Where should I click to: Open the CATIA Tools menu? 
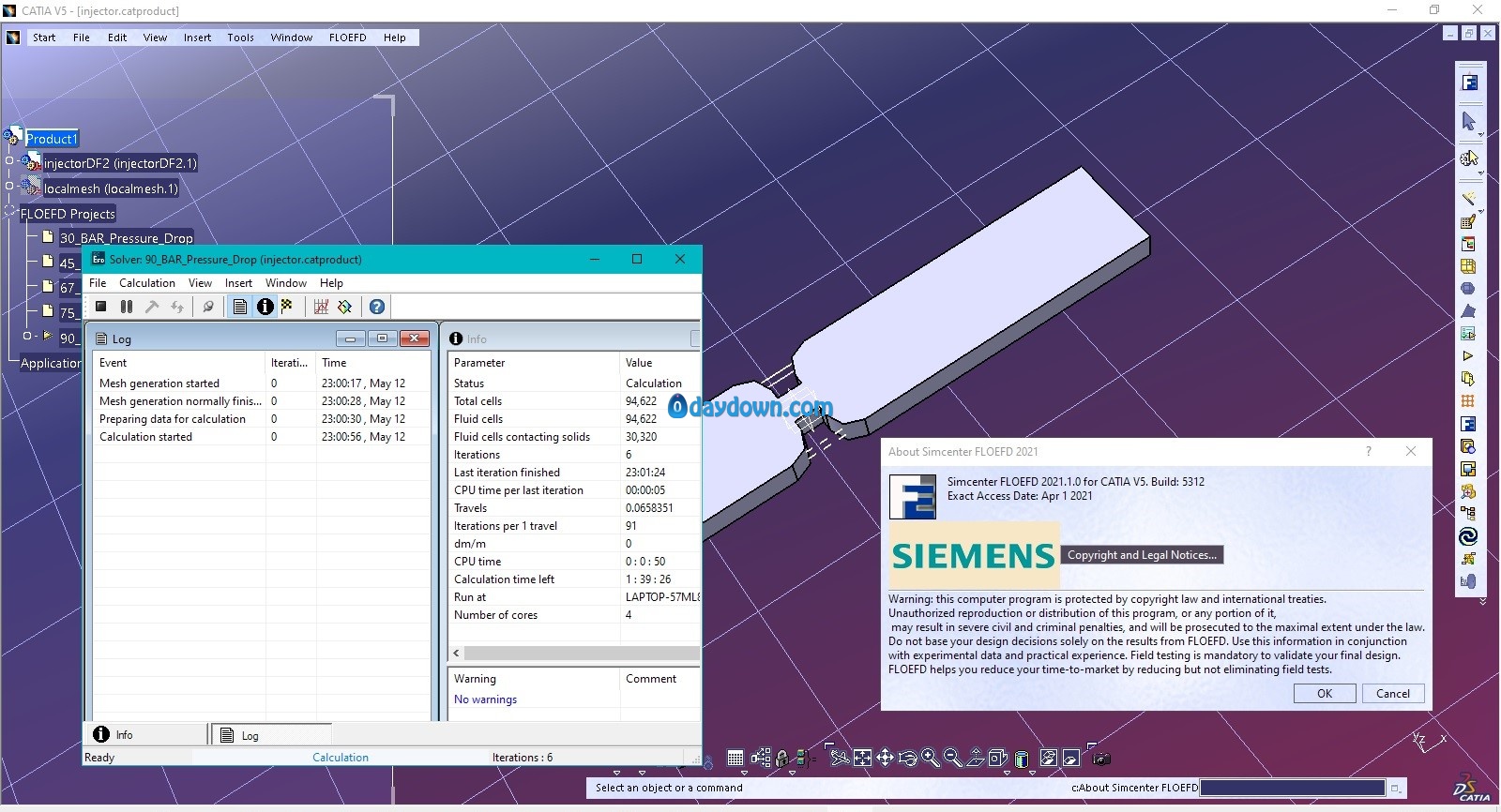click(240, 38)
